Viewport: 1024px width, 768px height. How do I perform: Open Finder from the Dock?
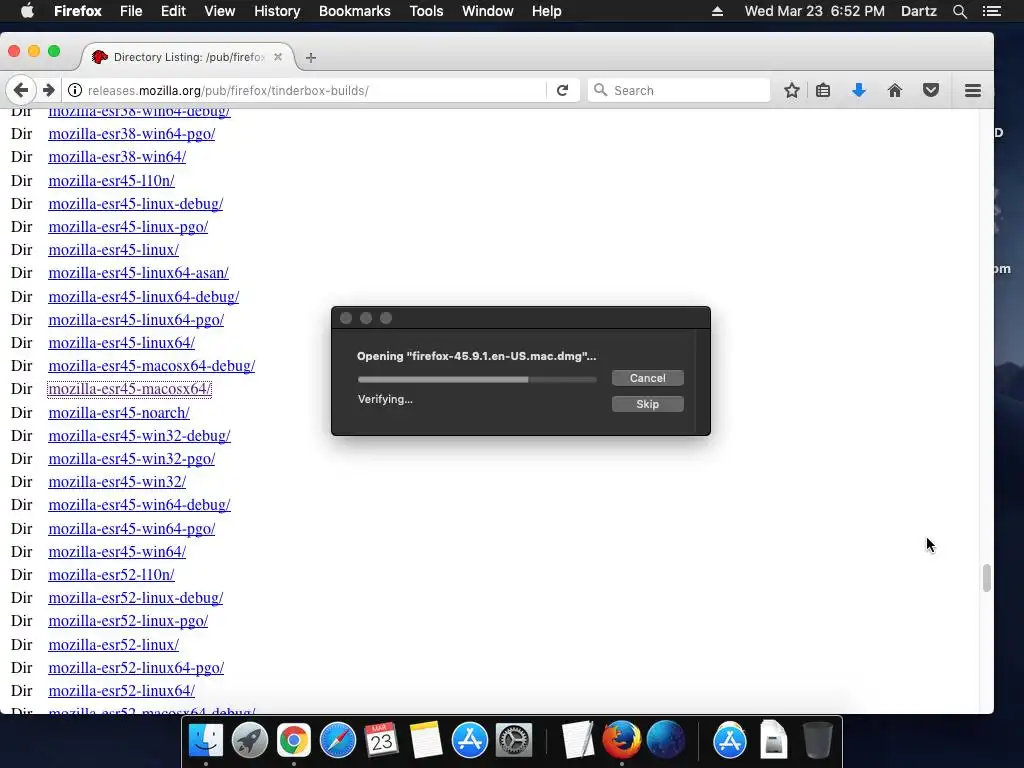[x=206, y=740]
